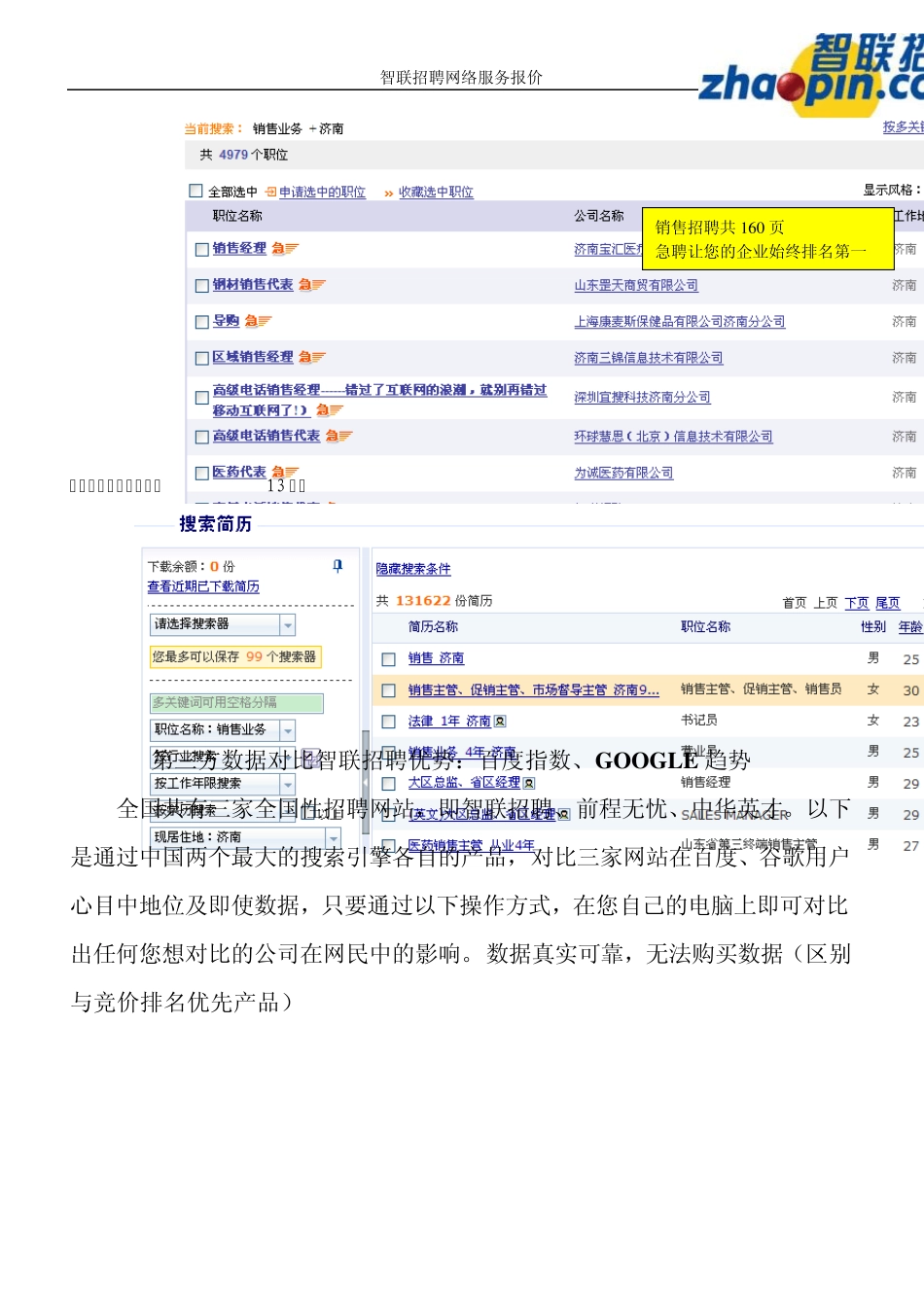Check the 高级电话销售代表 row checkbox
Viewport: 924px width, 1307px height.
point(202,438)
